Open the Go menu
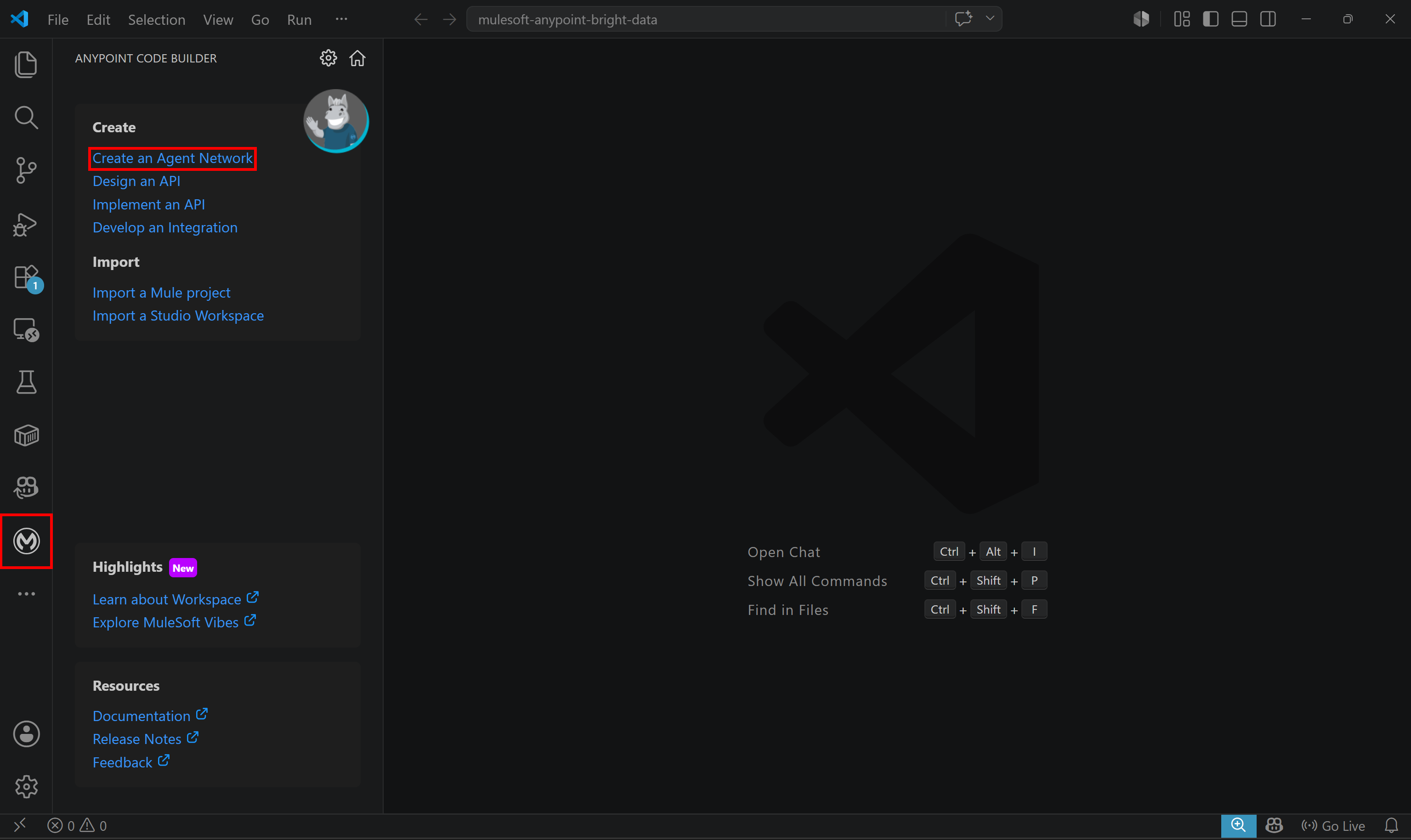 click(260, 20)
